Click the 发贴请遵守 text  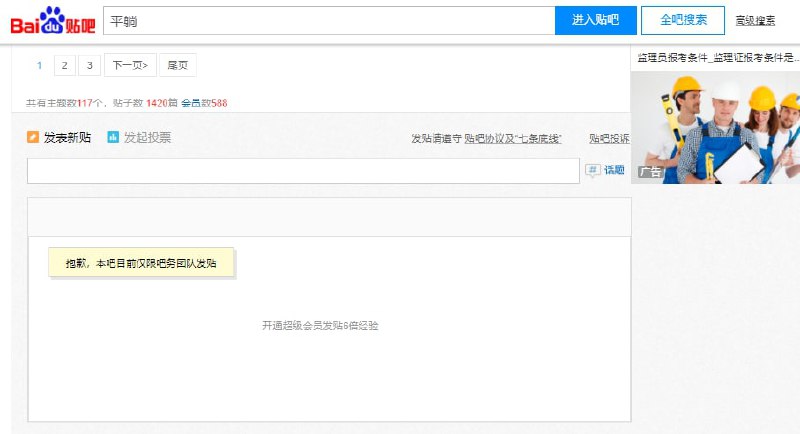(x=436, y=139)
